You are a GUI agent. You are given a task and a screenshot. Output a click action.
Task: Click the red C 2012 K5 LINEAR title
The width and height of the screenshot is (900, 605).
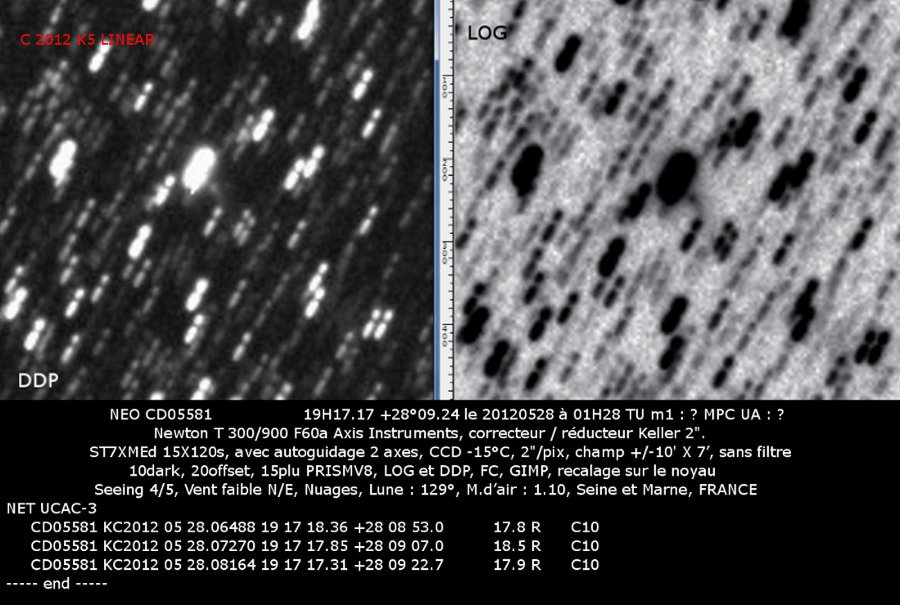point(86,40)
